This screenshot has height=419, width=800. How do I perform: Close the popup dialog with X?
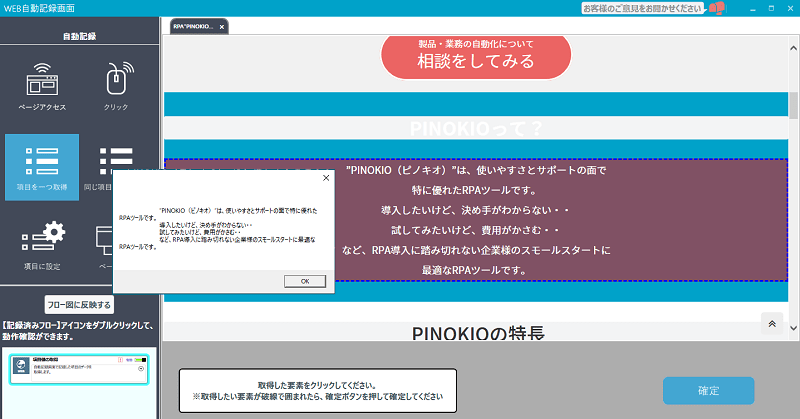click(x=326, y=178)
